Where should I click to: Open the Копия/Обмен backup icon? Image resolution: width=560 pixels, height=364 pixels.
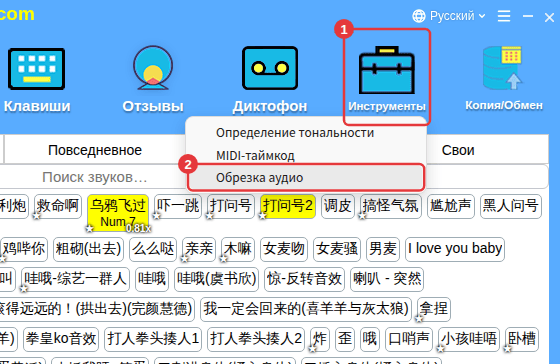click(x=502, y=68)
